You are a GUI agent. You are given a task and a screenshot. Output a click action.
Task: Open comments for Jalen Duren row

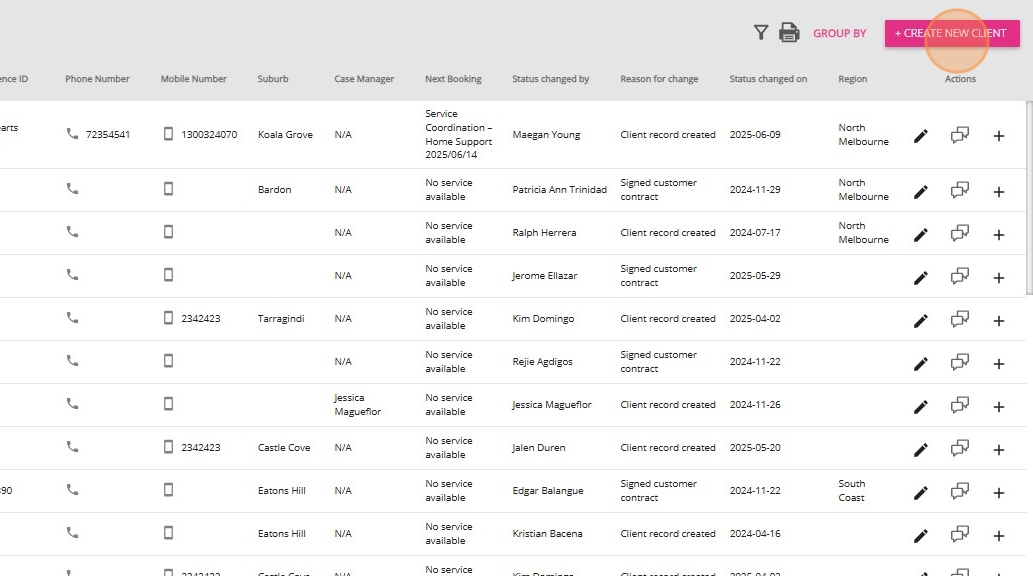click(x=960, y=449)
